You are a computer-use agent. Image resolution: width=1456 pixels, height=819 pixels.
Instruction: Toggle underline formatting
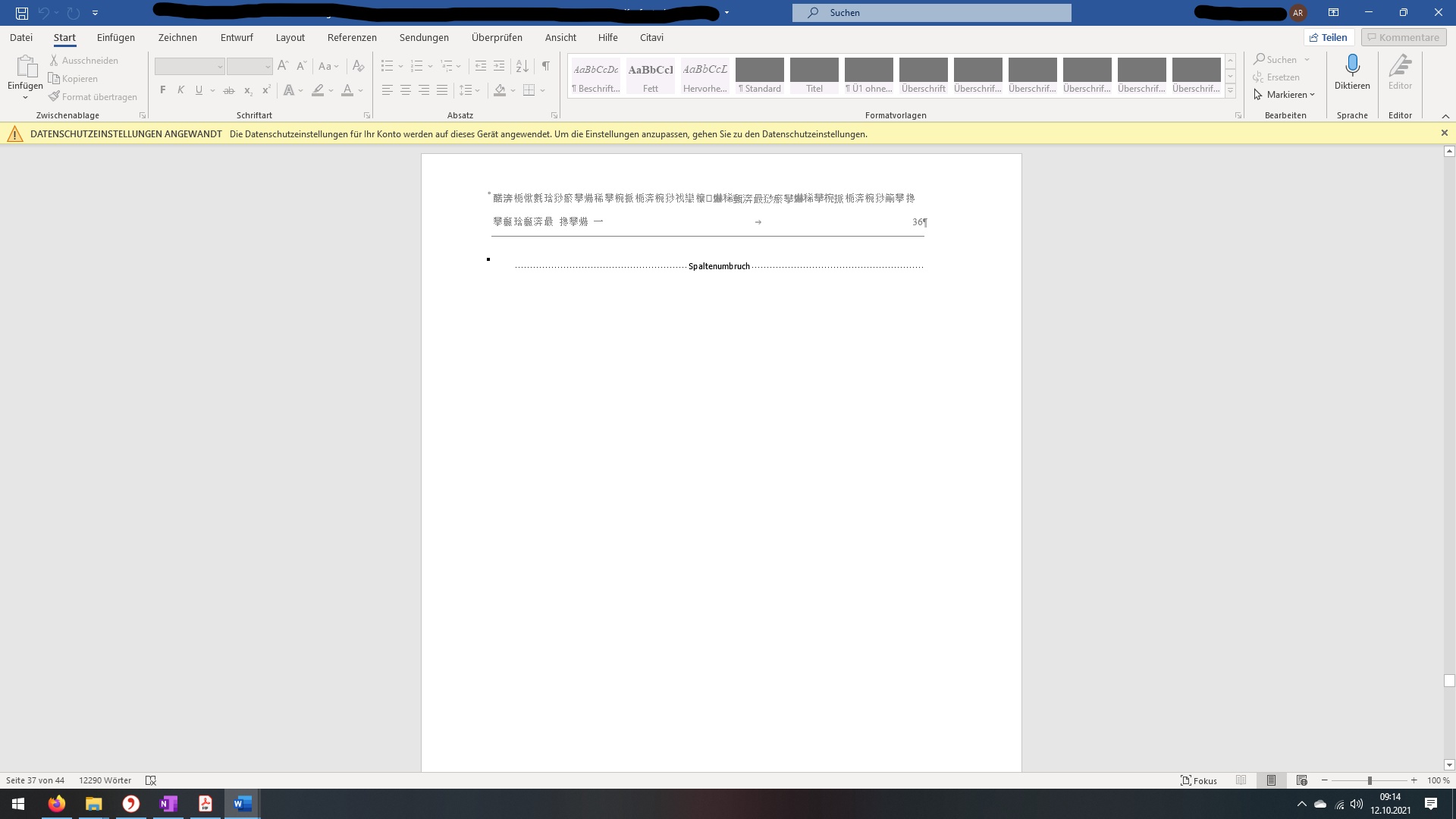click(x=198, y=90)
